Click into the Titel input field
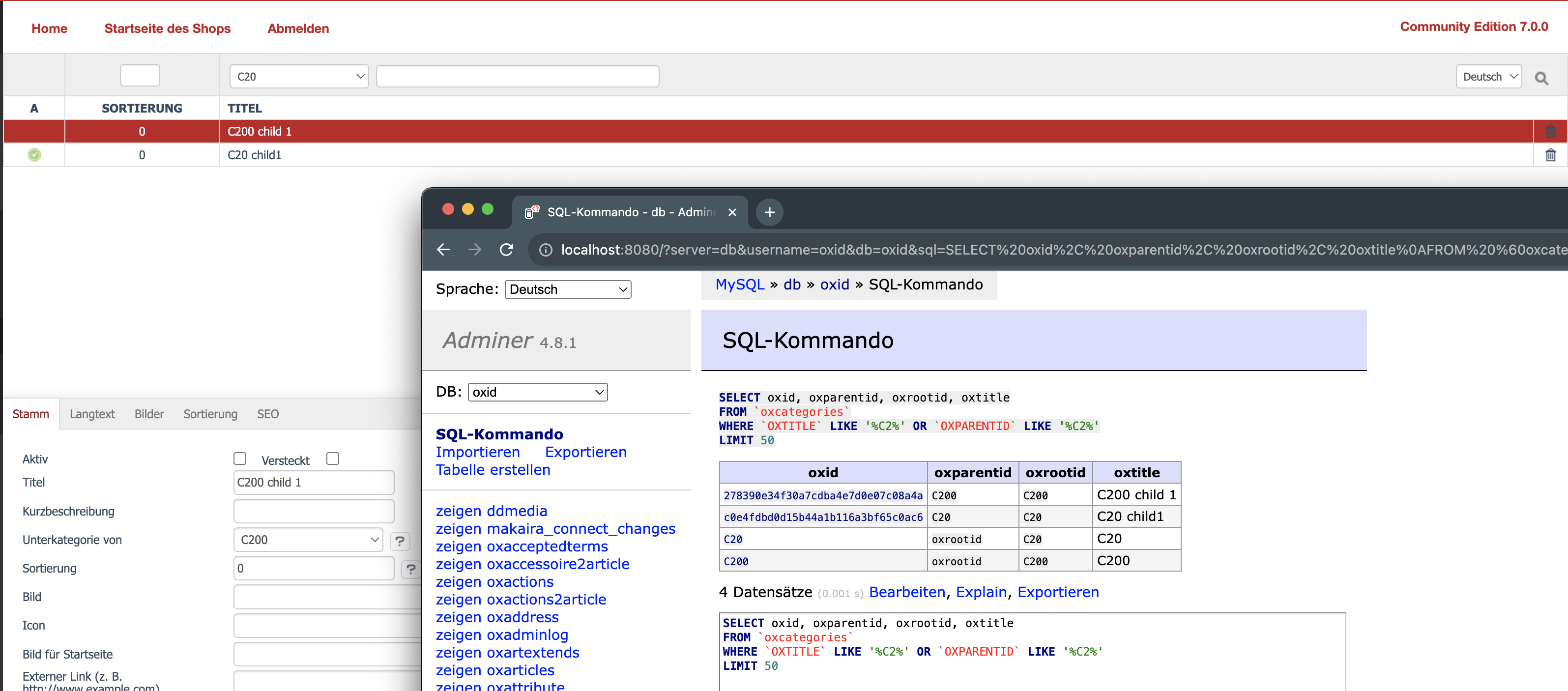The height and width of the screenshot is (691, 1568). point(314,482)
